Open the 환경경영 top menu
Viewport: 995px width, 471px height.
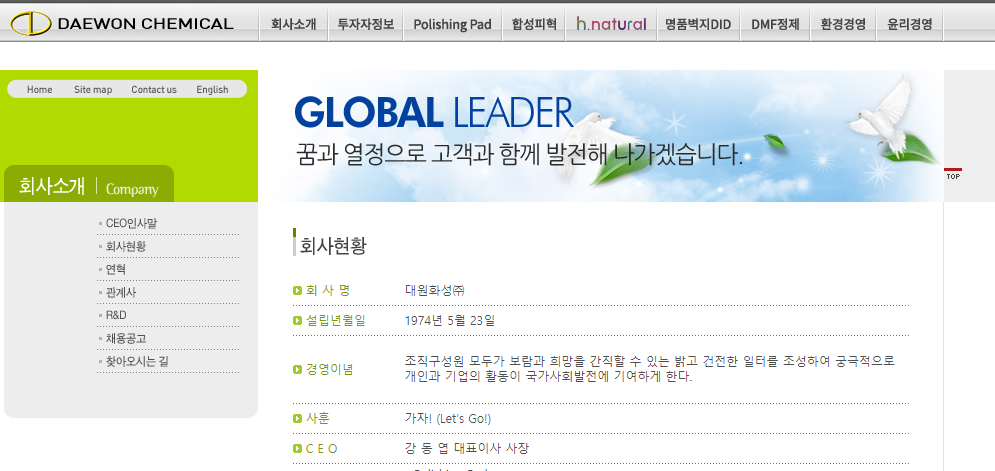(x=843, y=24)
